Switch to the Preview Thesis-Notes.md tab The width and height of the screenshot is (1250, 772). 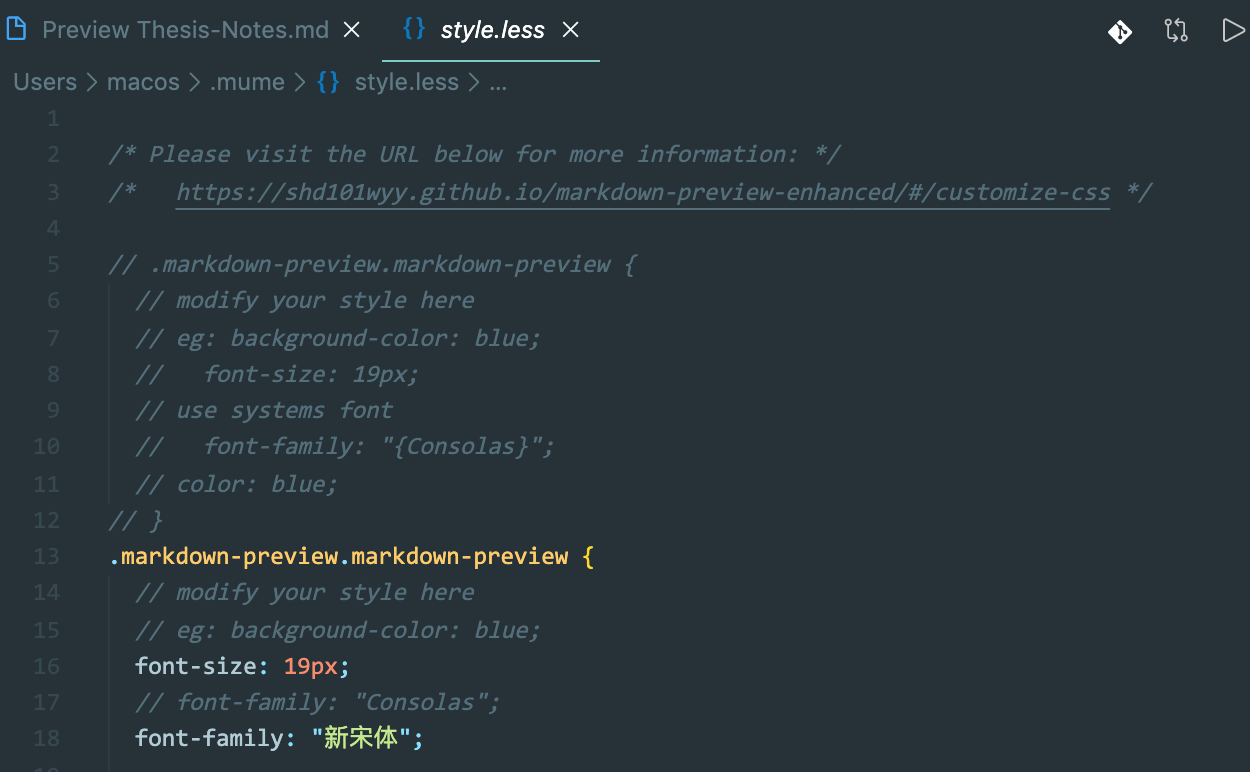(185, 30)
